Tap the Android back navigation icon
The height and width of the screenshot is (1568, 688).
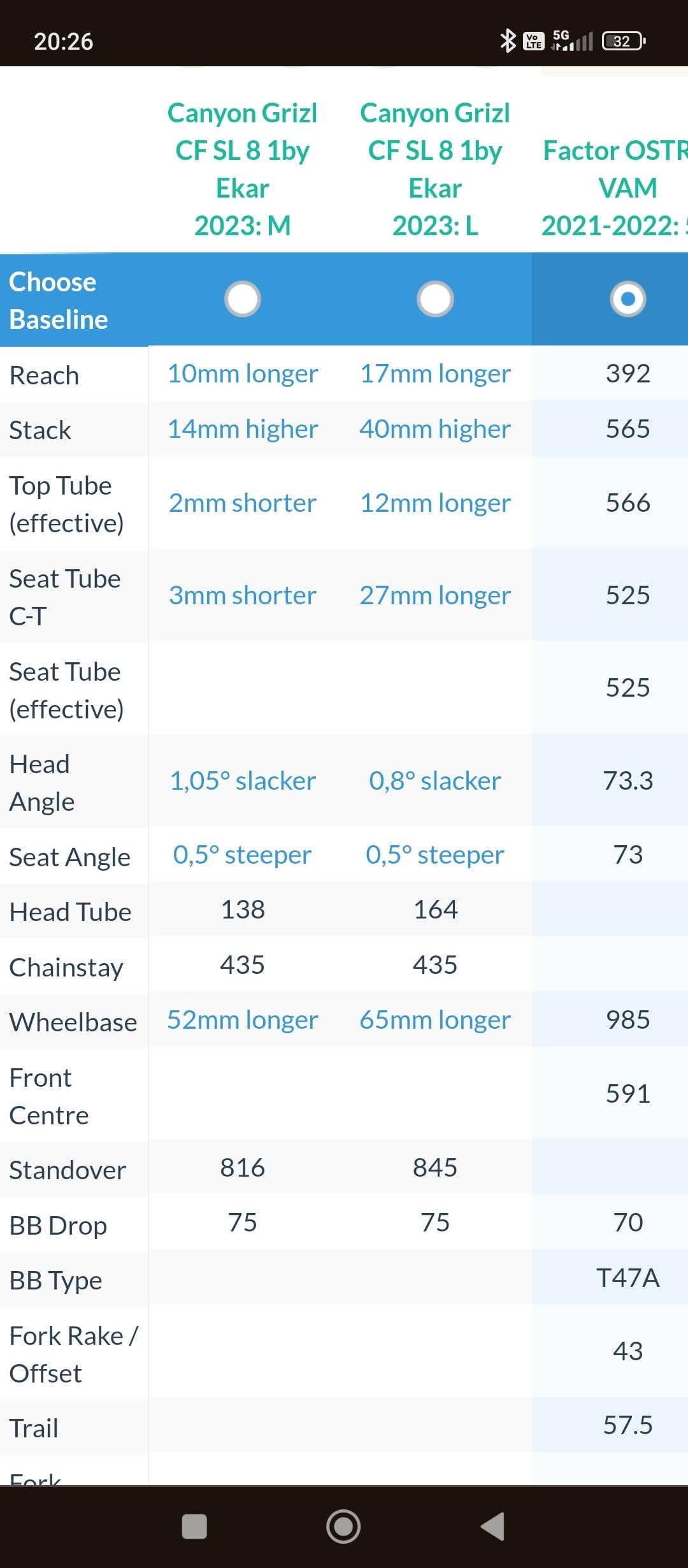[x=493, y=1527]
